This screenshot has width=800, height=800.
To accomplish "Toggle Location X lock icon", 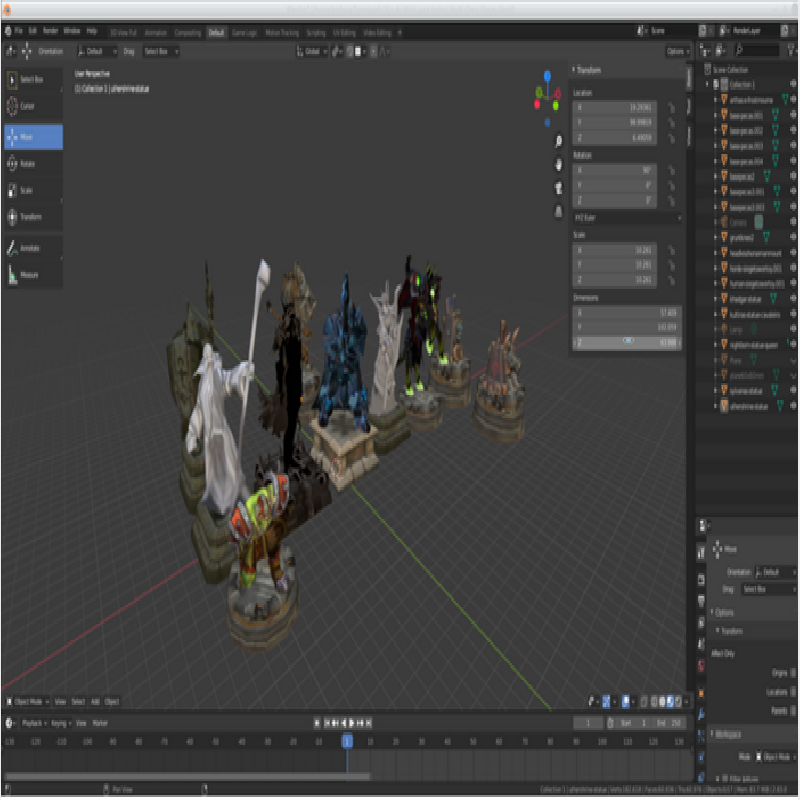I will (671, 108).
